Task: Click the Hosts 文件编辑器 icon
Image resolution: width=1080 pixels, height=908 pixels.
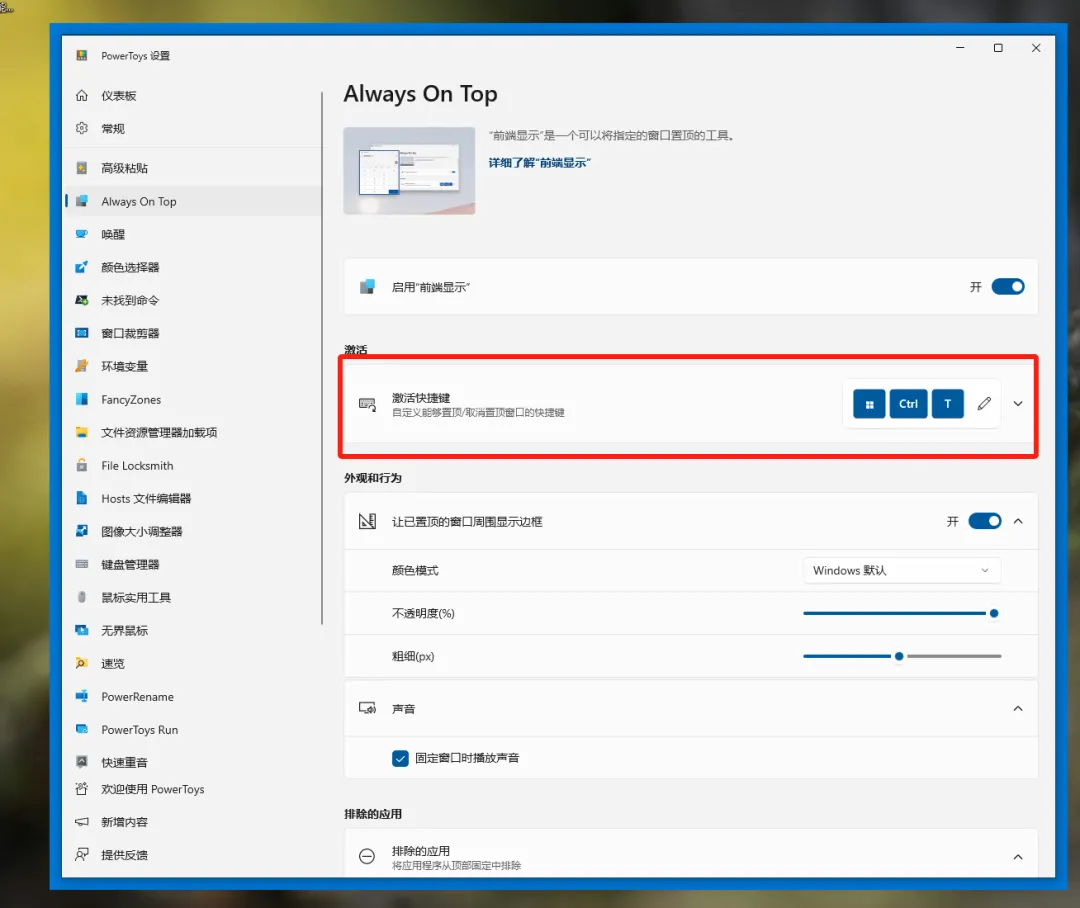Action: pyautogui.click(x=81, y=498)
